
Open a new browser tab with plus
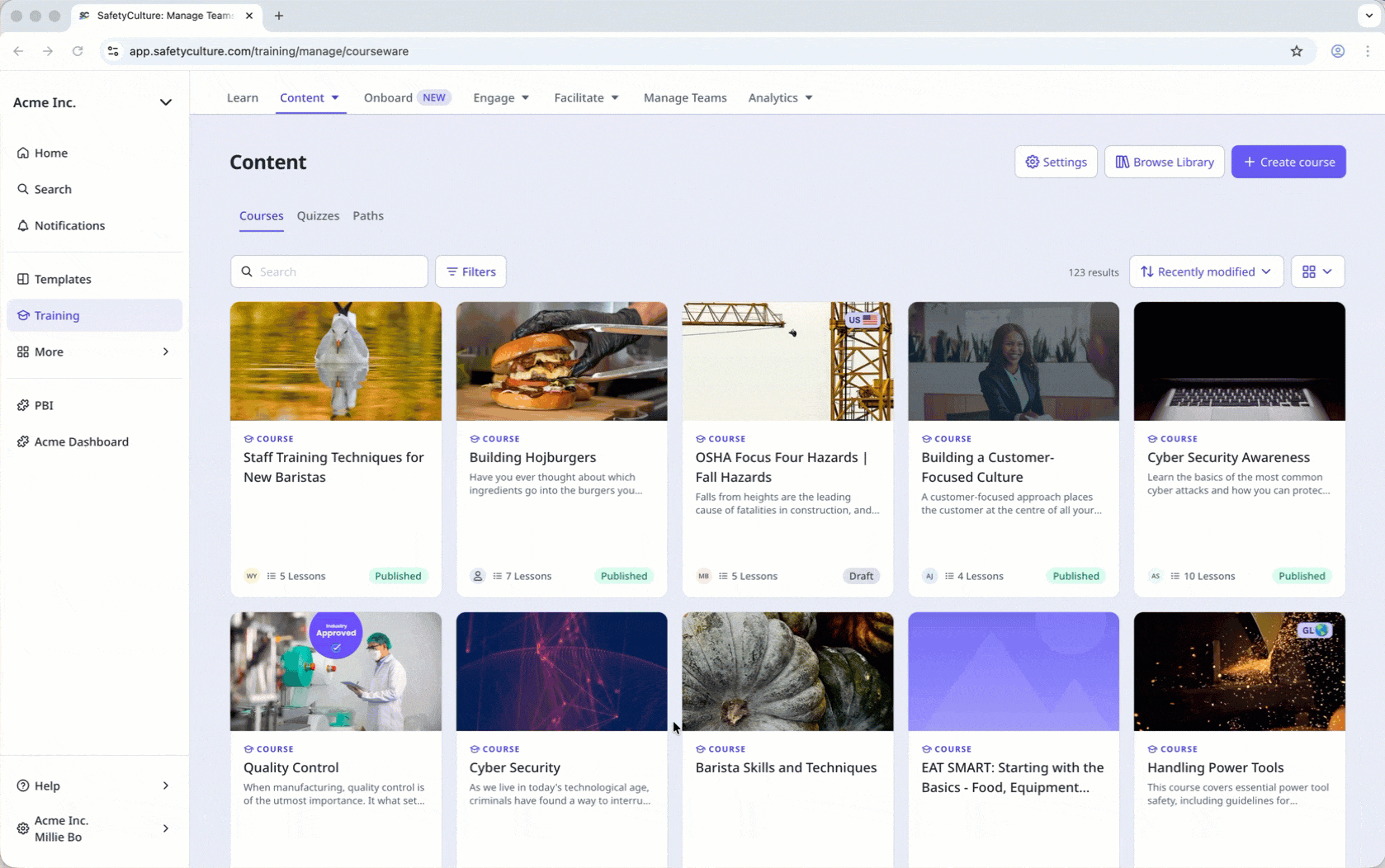279,16
